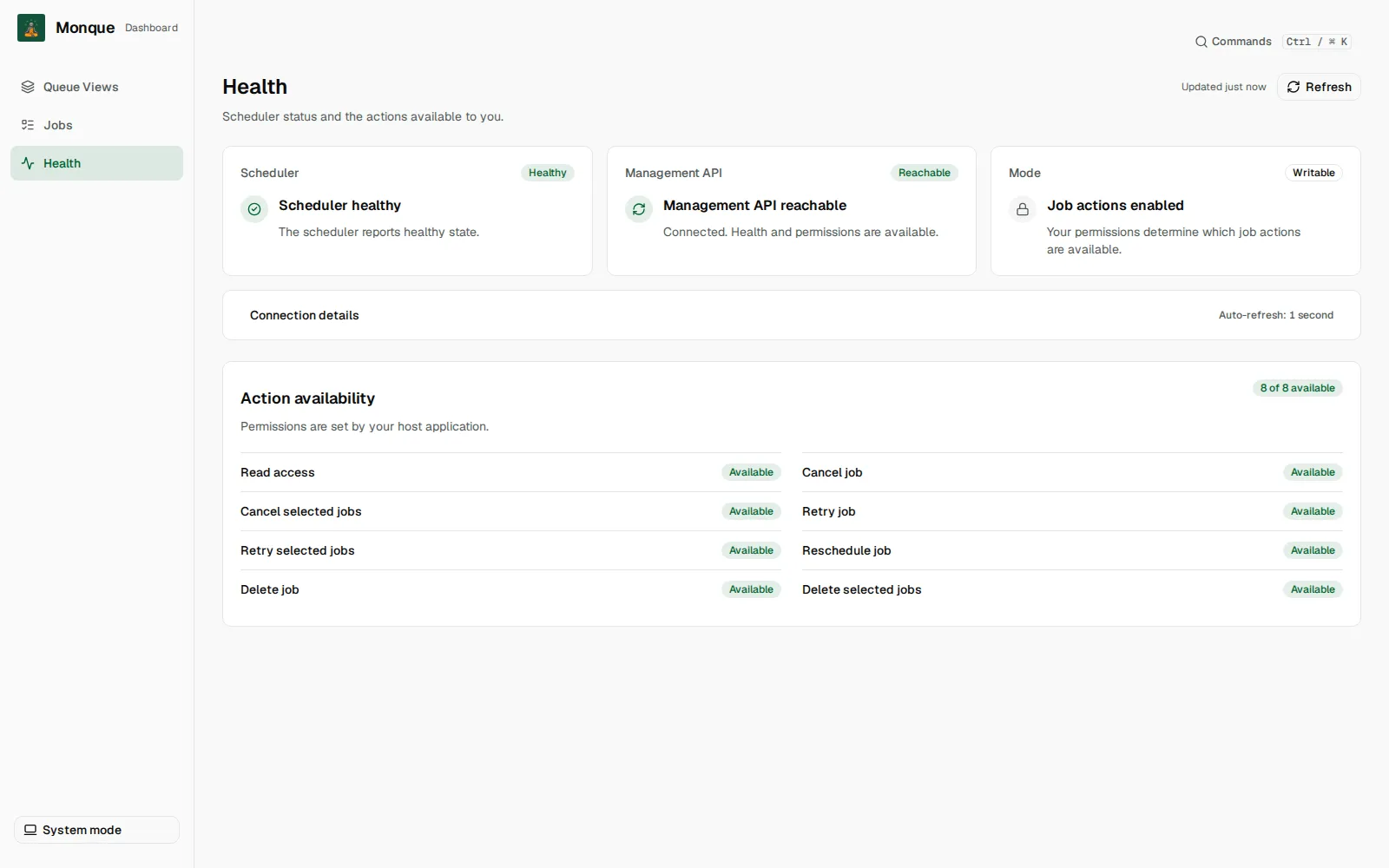Refresh the health status
Image resolution: width=1389 pixels, height=868 pixels.
[x=1319, y=87]
